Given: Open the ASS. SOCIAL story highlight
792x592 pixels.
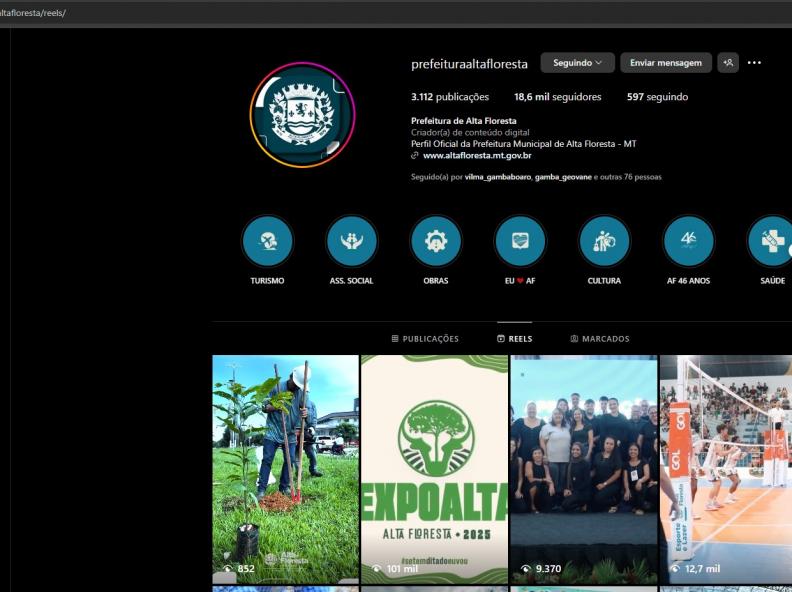Looking at the screenshot, I should point(352,241).
